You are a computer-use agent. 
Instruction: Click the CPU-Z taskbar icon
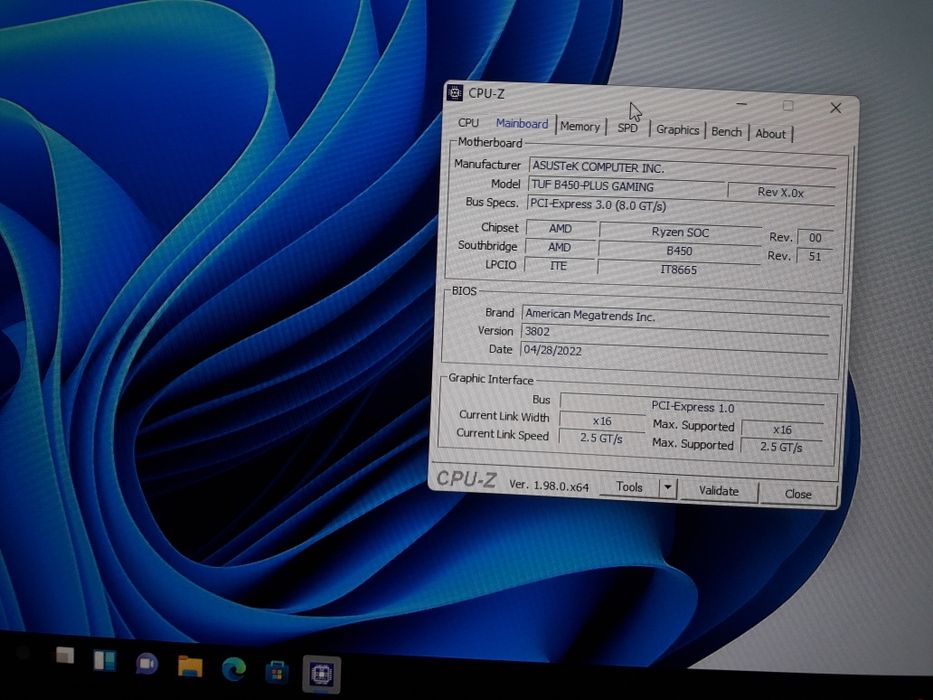(x=321, y=674)
